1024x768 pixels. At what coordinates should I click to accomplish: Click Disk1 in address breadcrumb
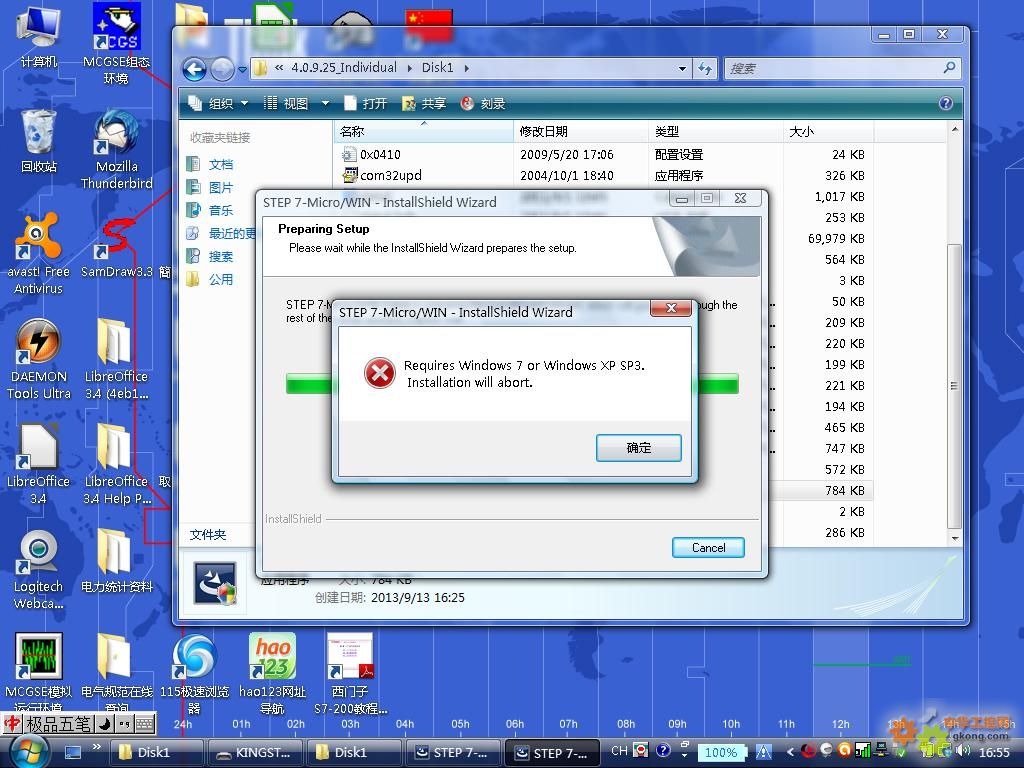click(x=437, y=68)
